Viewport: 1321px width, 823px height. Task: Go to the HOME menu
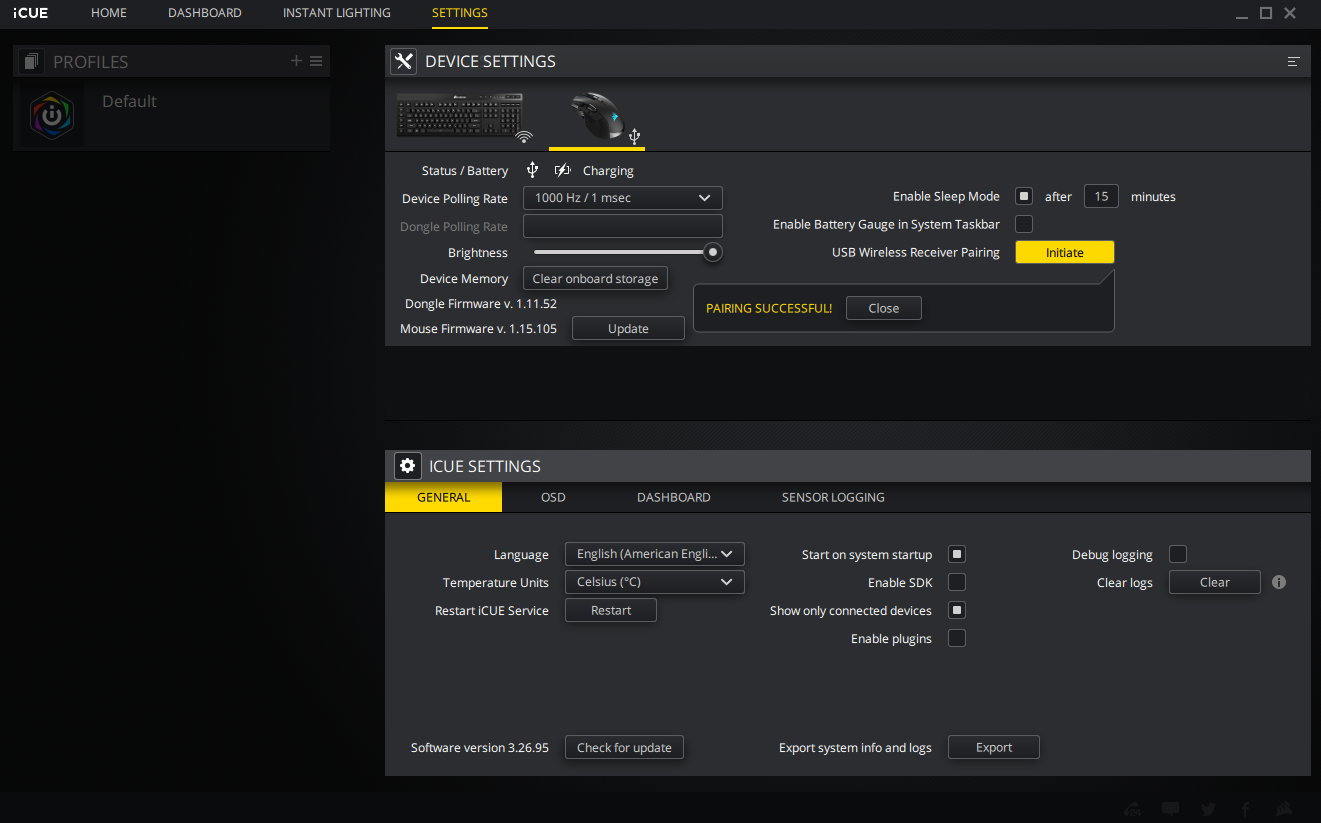(109, 13)
